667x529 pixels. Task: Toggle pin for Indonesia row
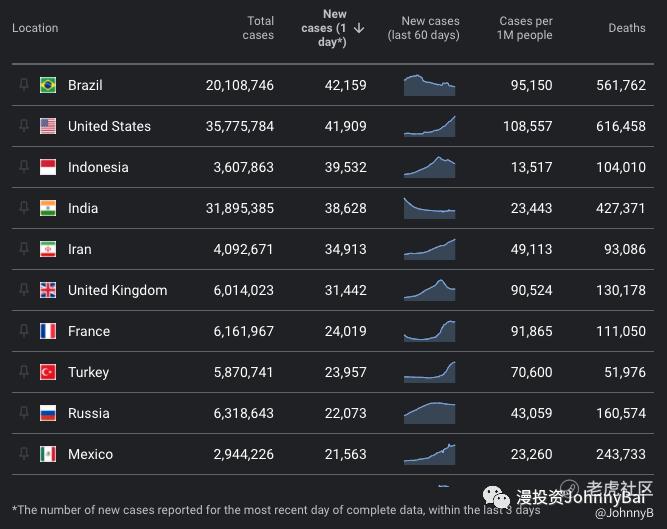(x=24, y=167)
